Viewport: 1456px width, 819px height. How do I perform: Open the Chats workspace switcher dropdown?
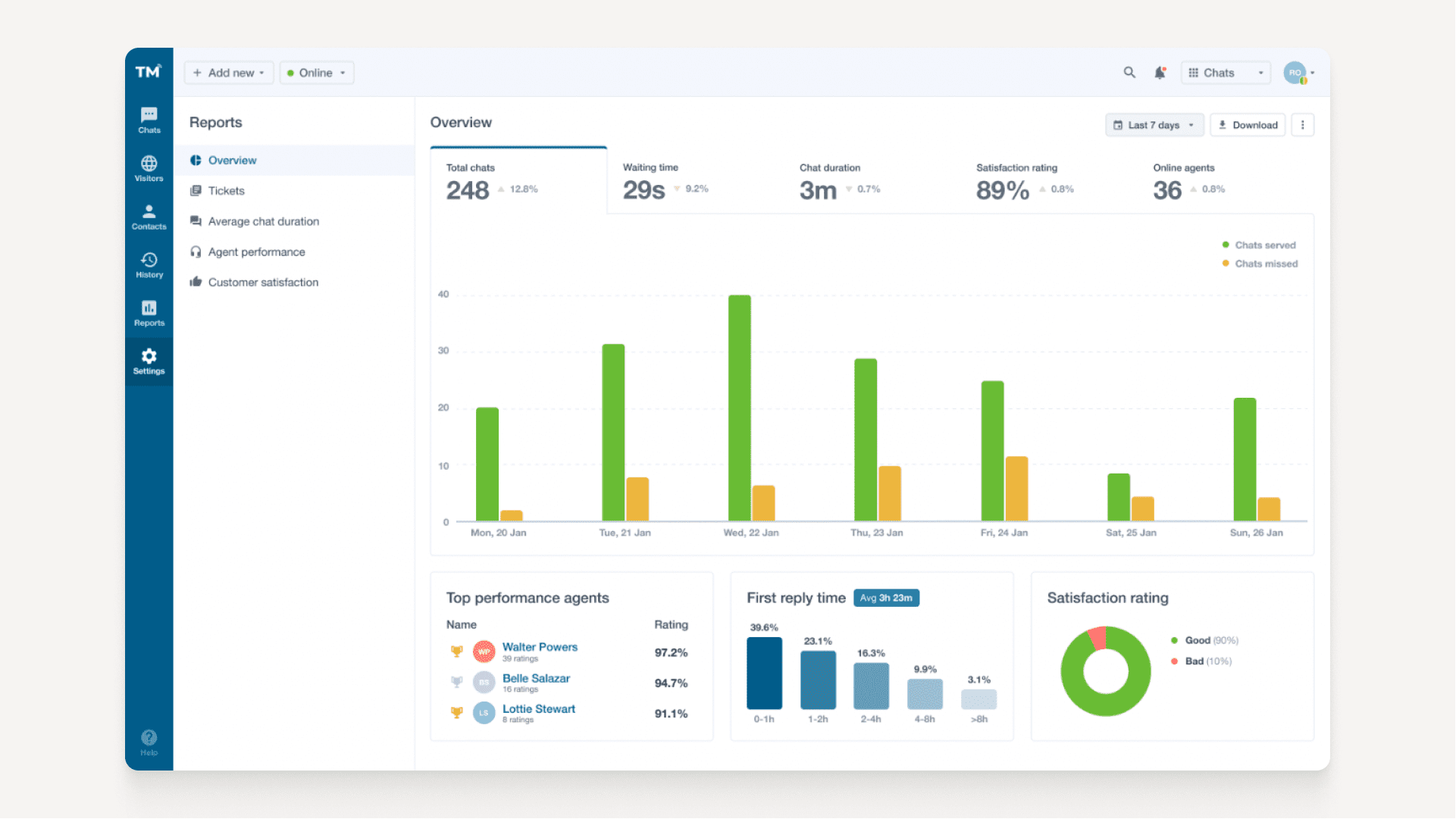tap(1225, 72)
